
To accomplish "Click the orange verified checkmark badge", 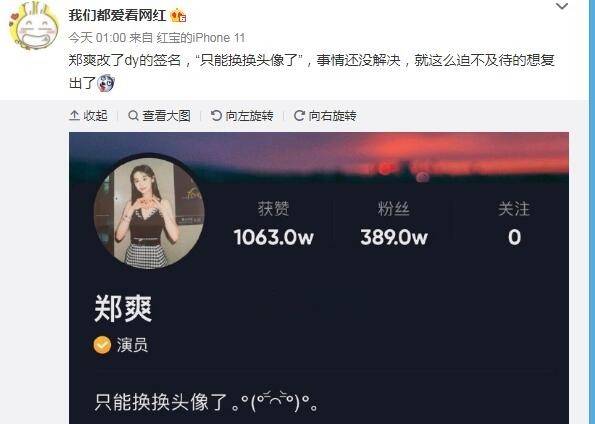I will coord(102,345).
